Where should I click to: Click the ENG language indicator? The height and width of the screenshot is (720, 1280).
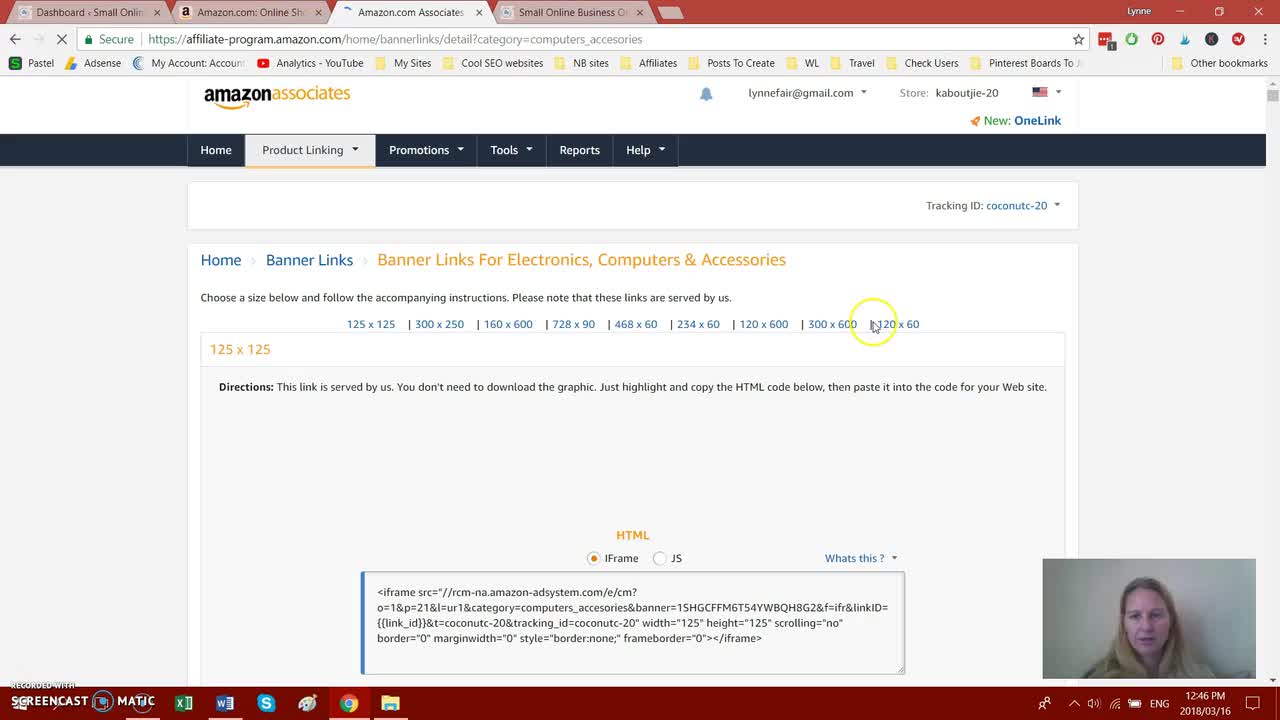click(1159, 703)
